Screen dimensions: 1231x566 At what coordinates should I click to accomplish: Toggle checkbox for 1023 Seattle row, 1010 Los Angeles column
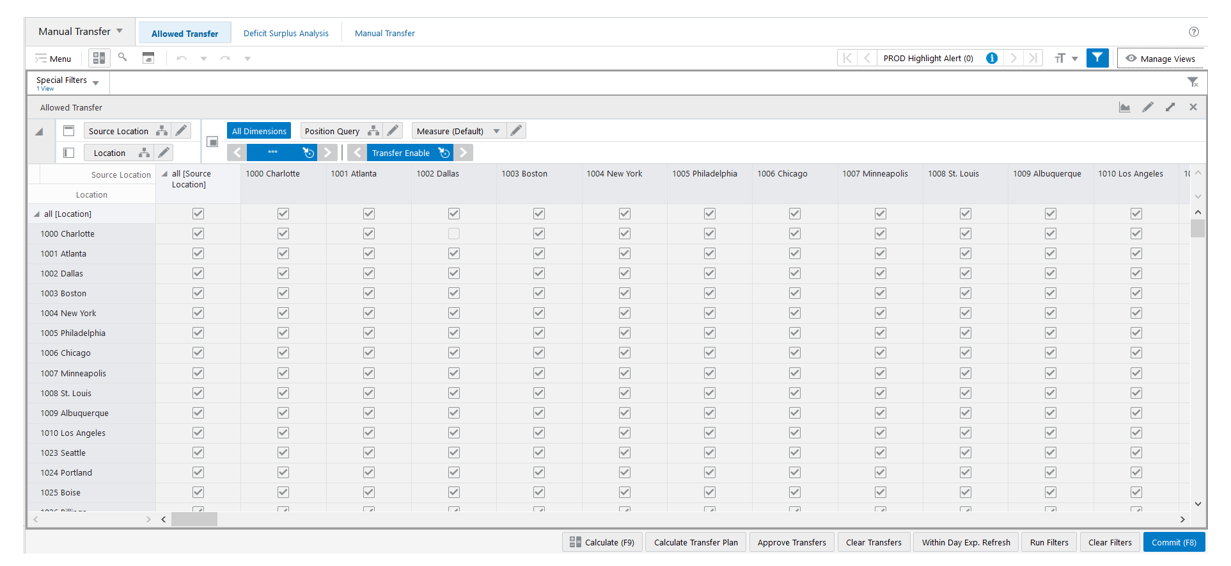pos(1136,453)
